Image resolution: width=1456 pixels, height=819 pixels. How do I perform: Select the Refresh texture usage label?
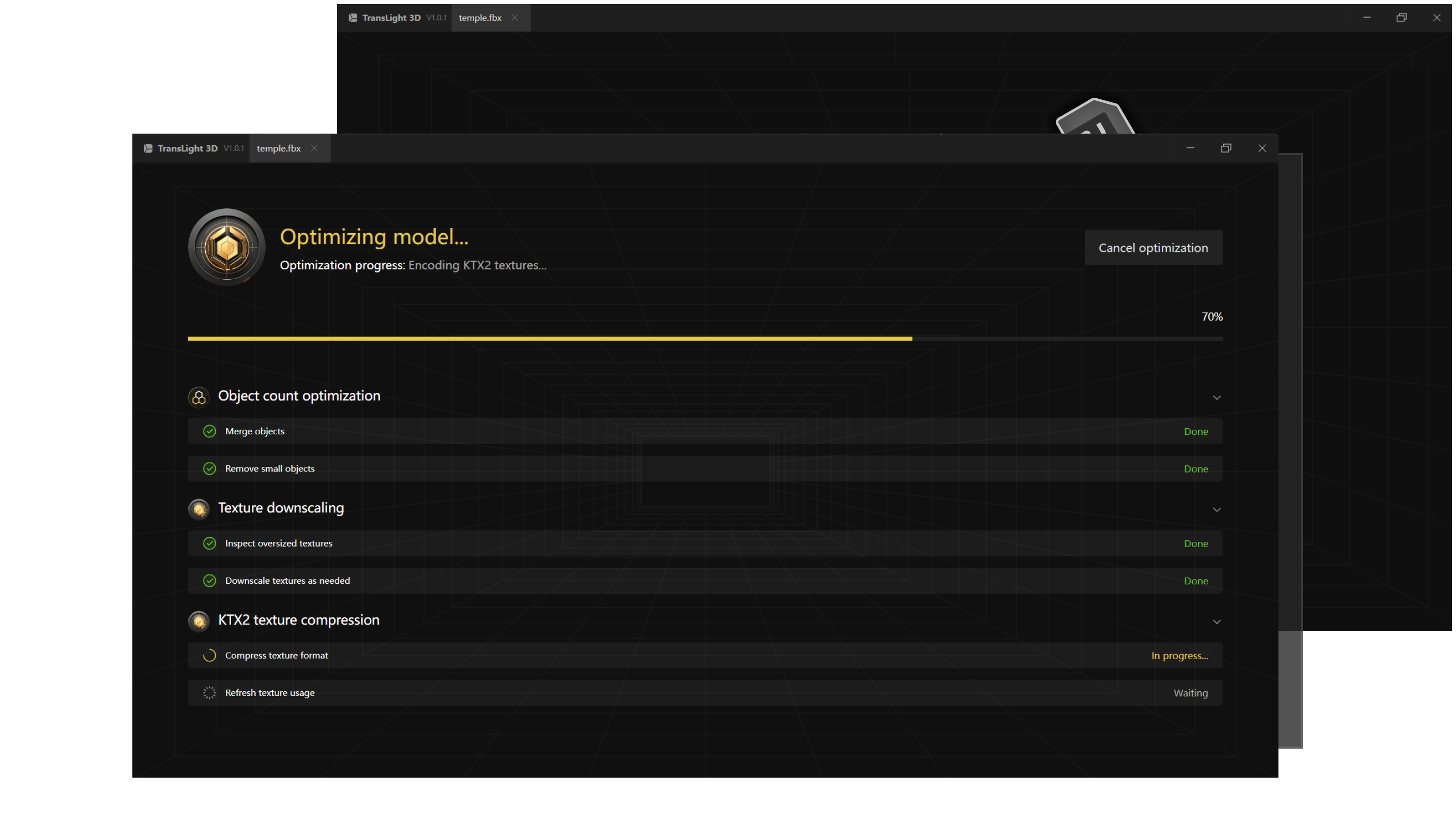click(x=269, y=692)
